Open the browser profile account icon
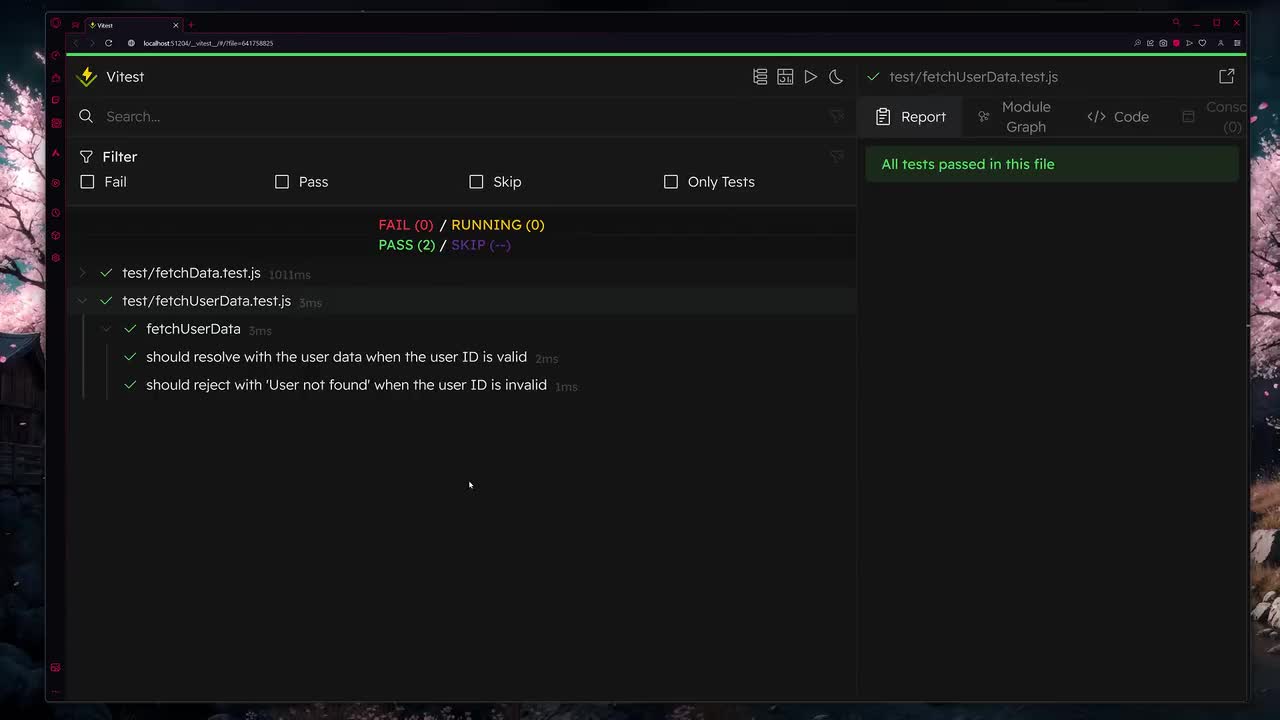The width and height of the screenshot is (1280, 720). 1220,43
